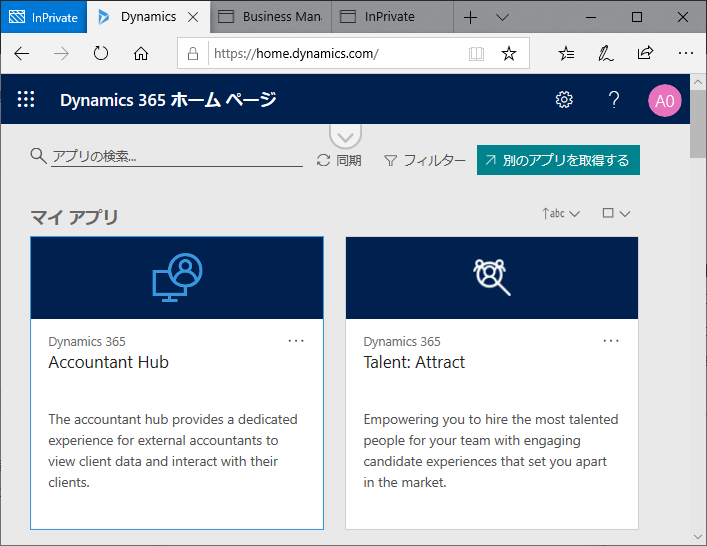The height and width of the screenshot is (546, 707).
Task: Go back in the browser
Action: pos(21,54)
